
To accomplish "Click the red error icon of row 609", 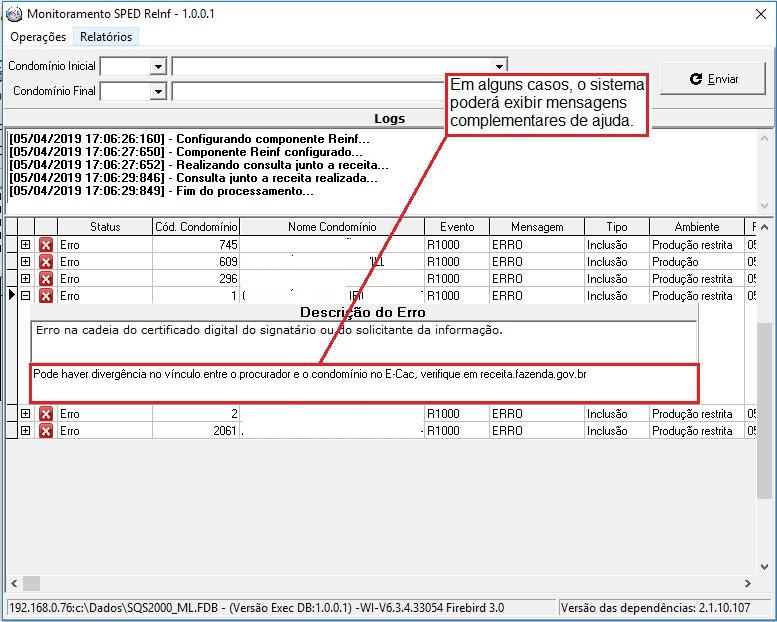I will (46, 262).
